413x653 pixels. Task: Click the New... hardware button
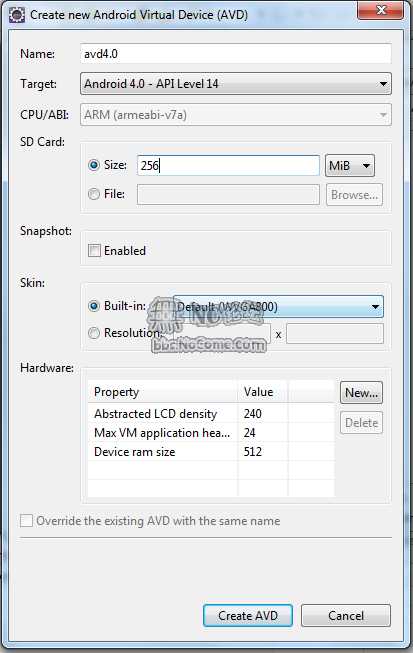(x=361, y=393)
